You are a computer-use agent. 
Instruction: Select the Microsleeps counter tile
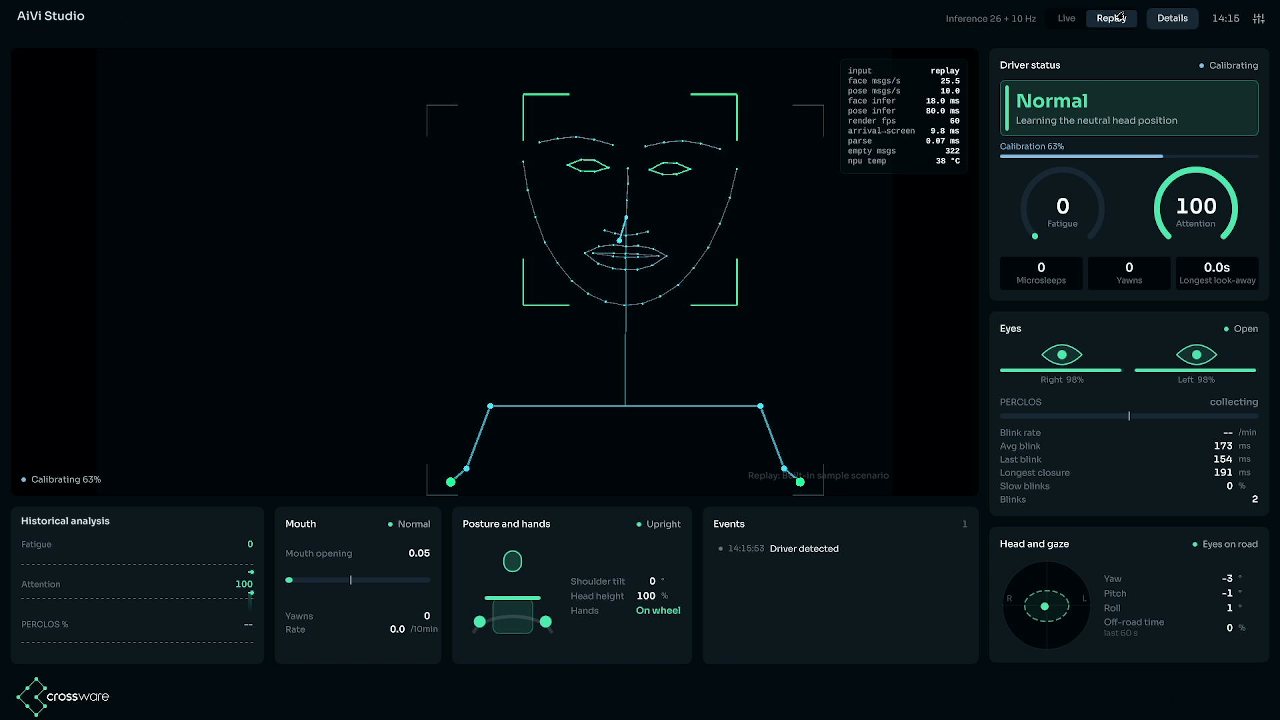point(1041,273)
